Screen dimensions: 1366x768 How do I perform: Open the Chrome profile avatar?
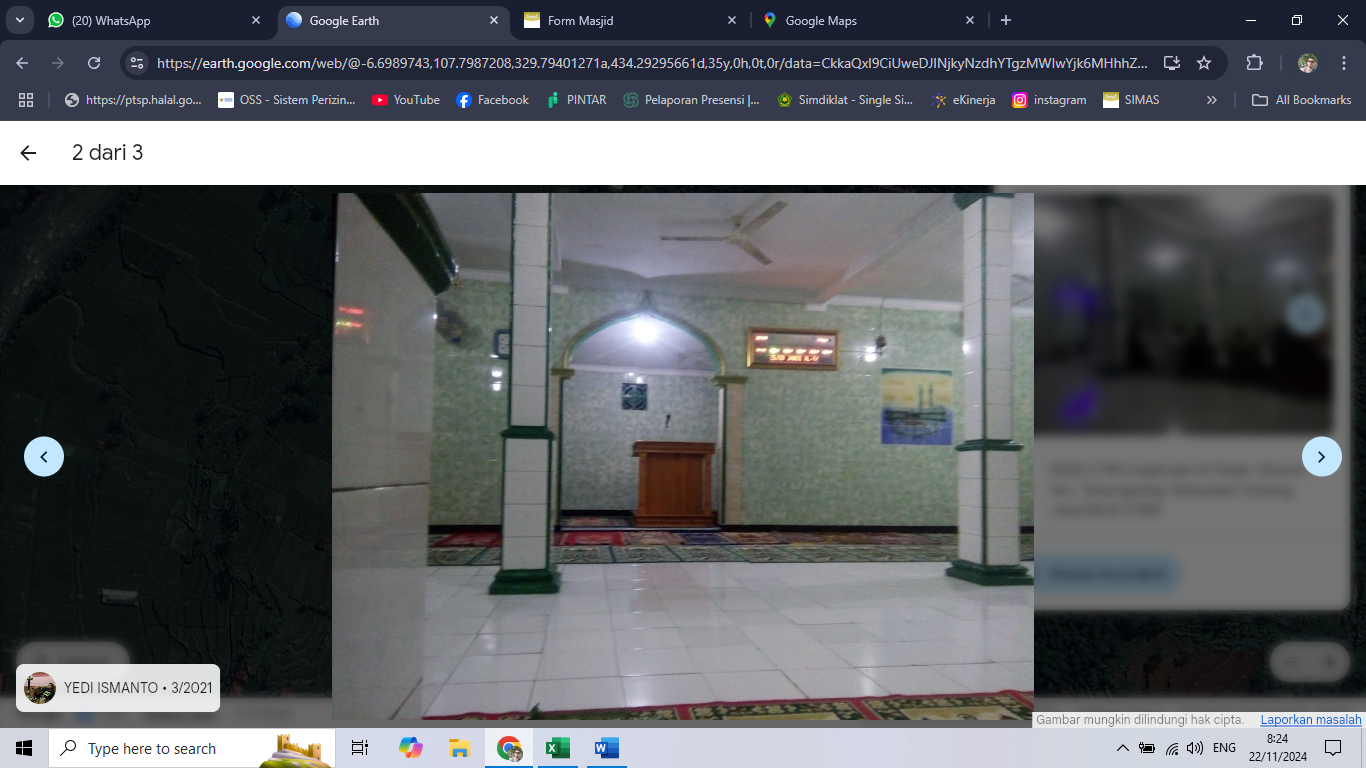tap(1308, 63)
